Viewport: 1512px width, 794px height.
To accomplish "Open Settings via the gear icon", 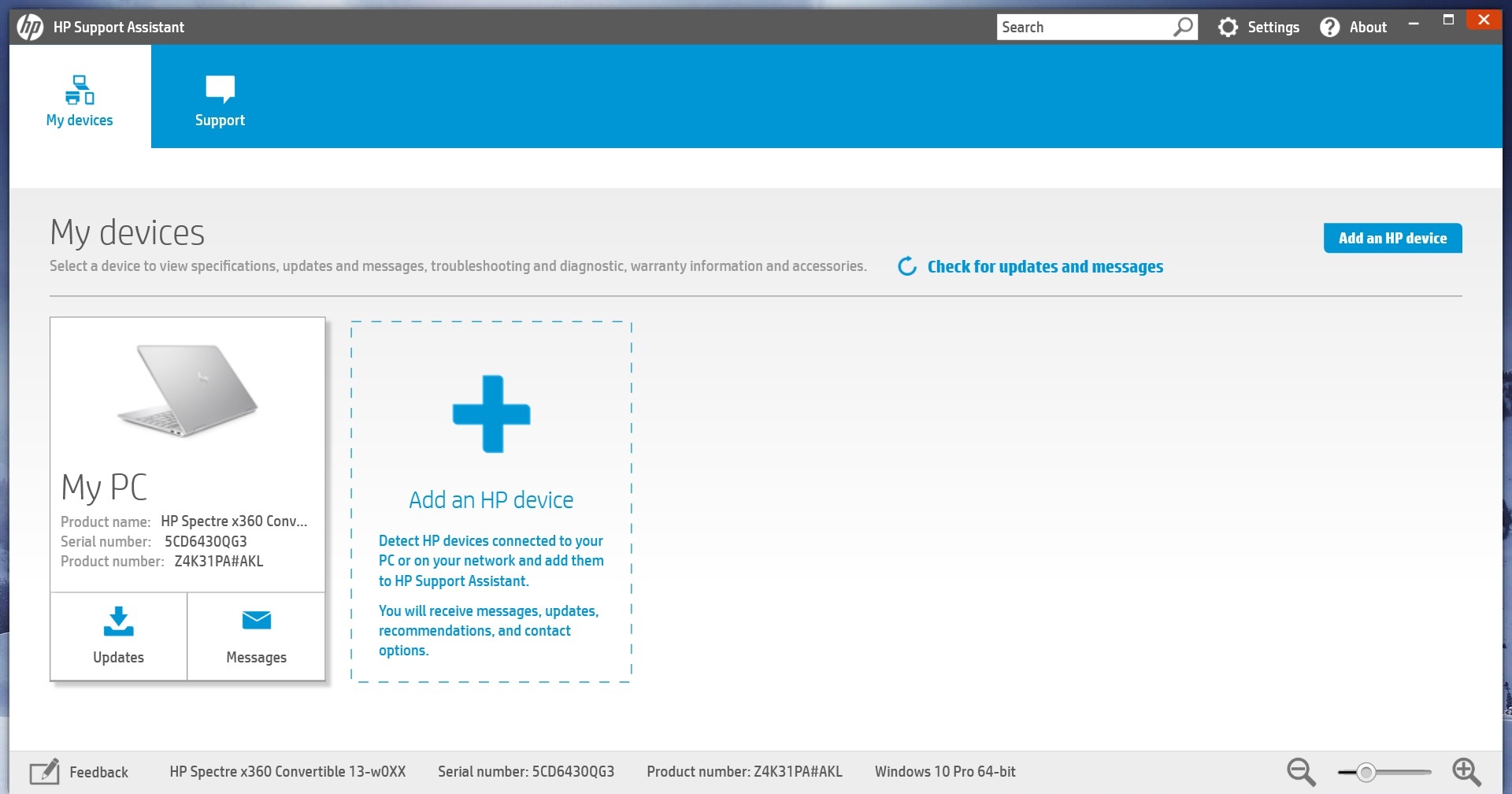I will coord(1228,28).
